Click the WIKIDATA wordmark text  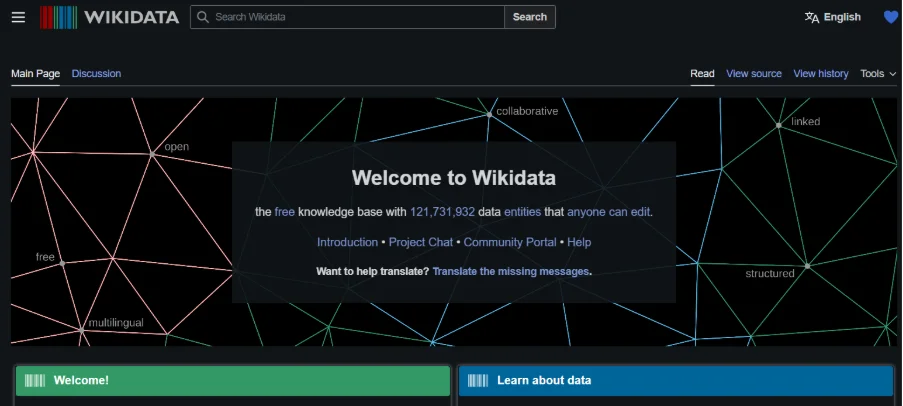[131, 17]
